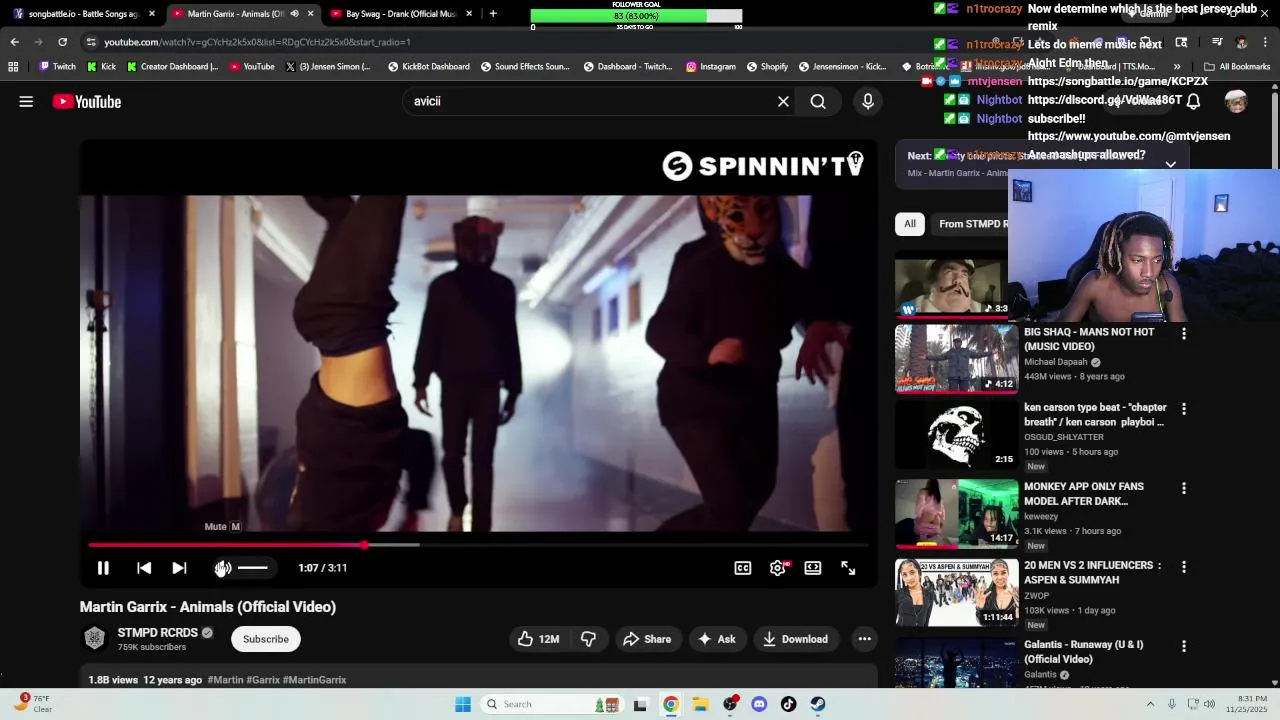Mute the Martin Garrix tab audio icon
Viewport: 1280px width, 720px height.
coord(294,14)
